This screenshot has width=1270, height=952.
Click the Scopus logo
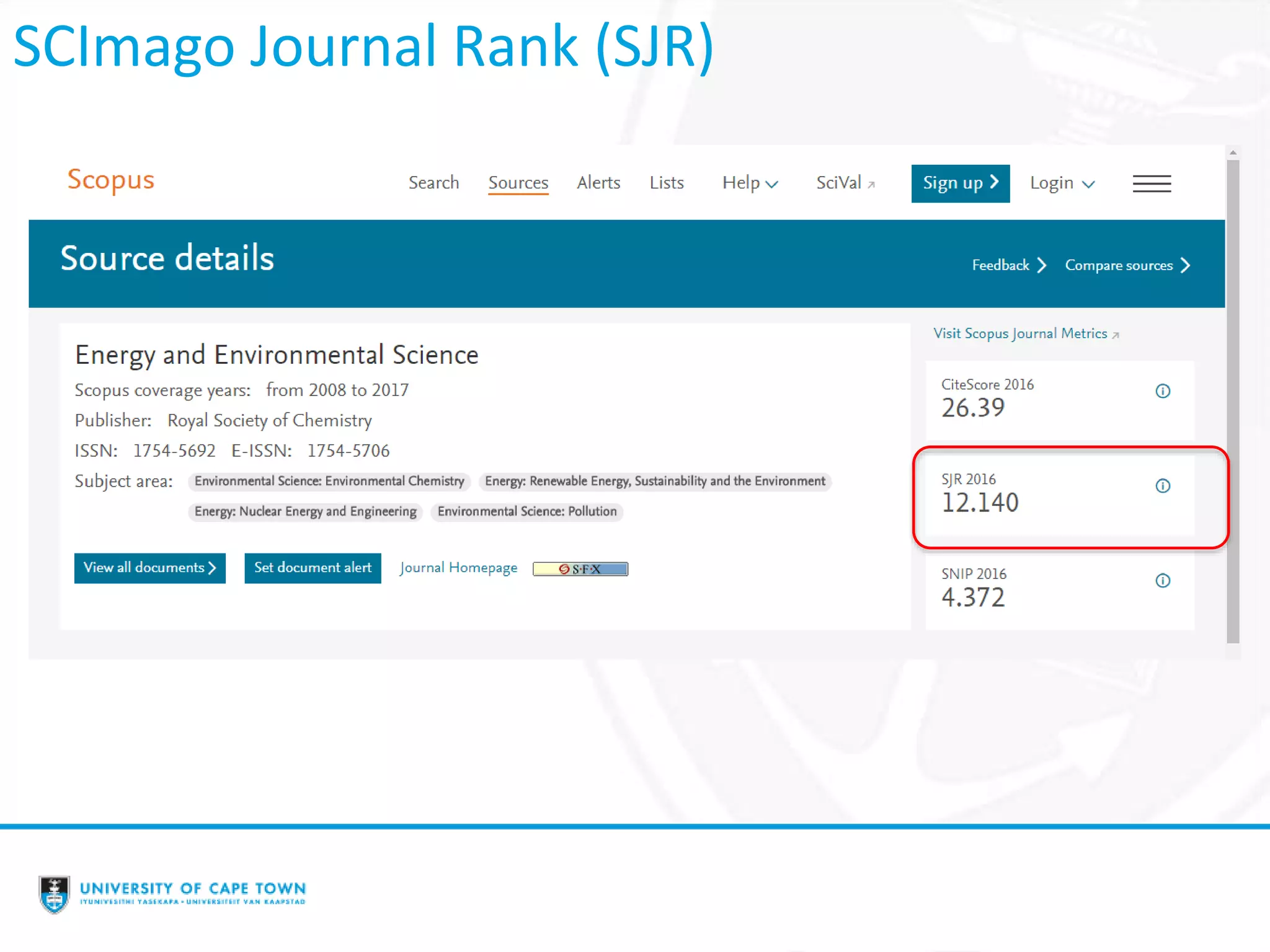coord(110,180)
